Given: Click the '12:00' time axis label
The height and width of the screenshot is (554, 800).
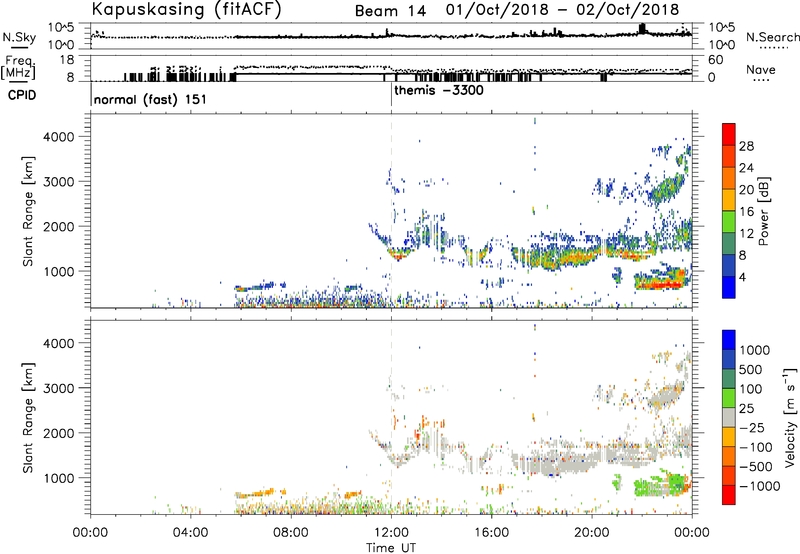Looking at the screenshot, I should coord(391,533).
